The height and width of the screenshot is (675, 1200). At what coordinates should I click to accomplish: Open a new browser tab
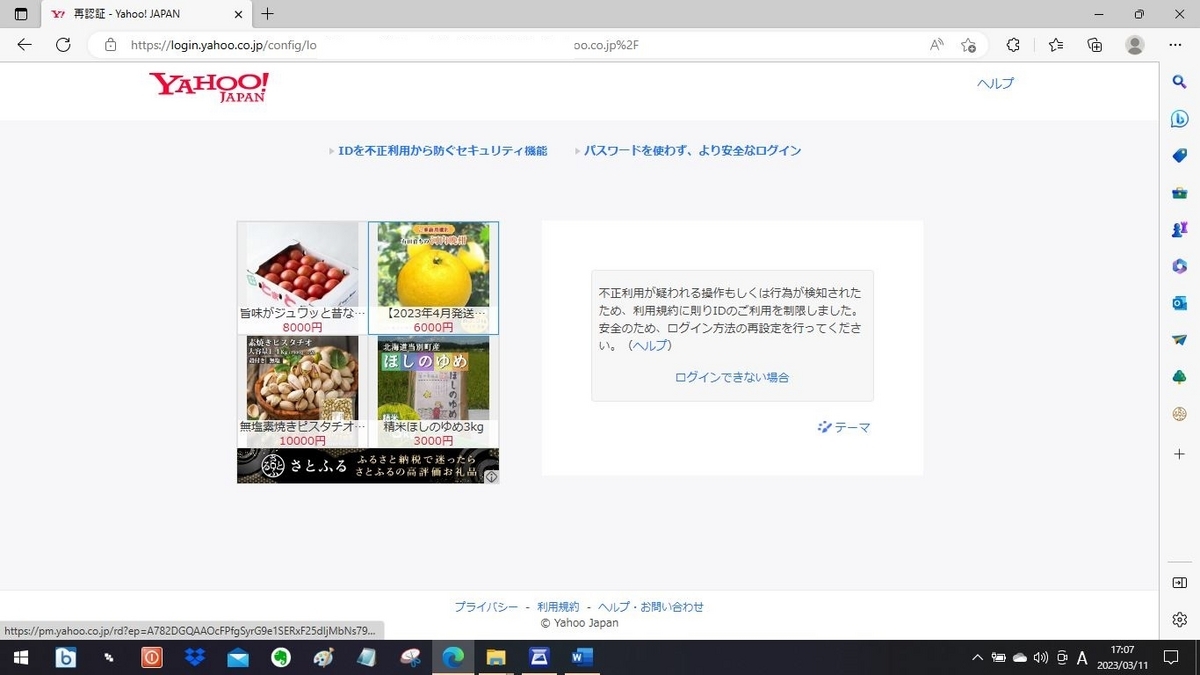point(267,14)
